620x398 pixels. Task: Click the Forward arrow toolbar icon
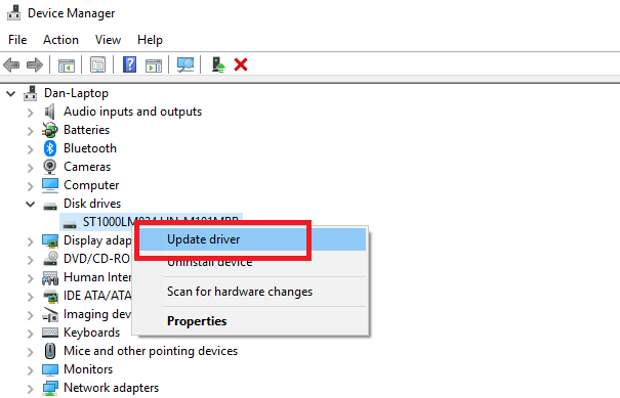pos(35,64)
